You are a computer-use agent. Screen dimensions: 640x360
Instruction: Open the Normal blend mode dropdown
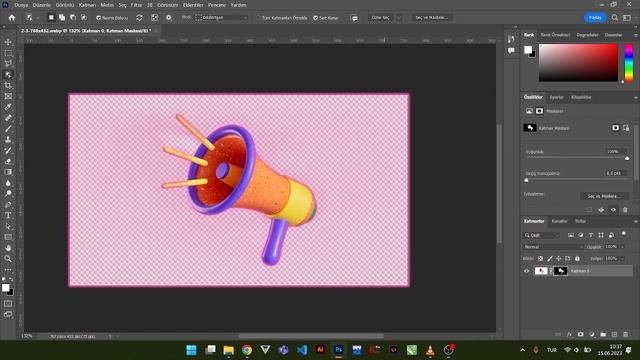(554, 247)
